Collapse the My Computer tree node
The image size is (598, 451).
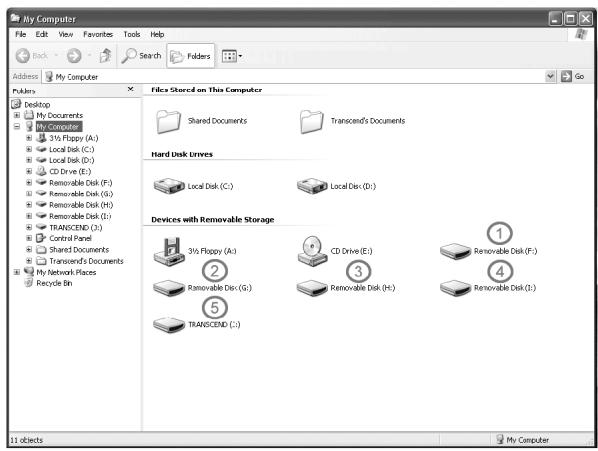pyautogui.click(x=17, y=126)
